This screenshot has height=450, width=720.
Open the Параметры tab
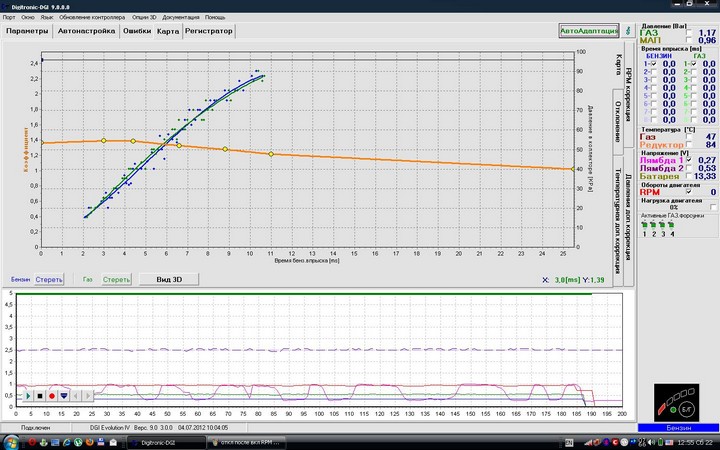(28, 31)
